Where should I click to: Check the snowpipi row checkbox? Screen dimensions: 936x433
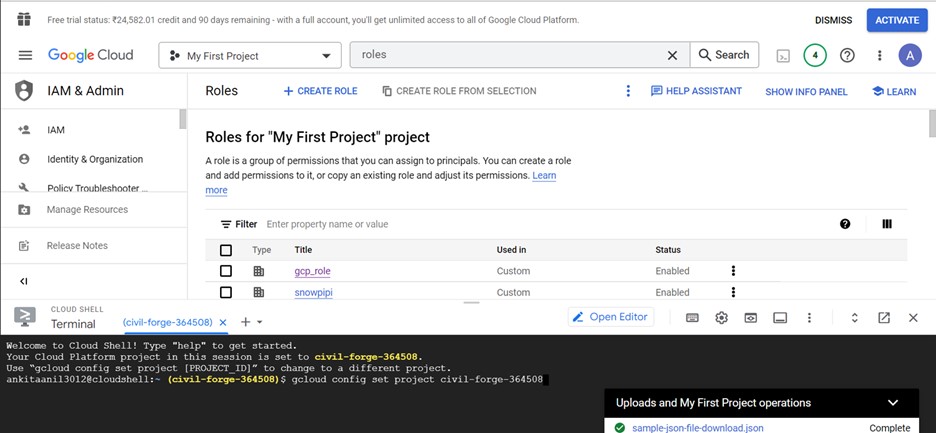(226, 292)
